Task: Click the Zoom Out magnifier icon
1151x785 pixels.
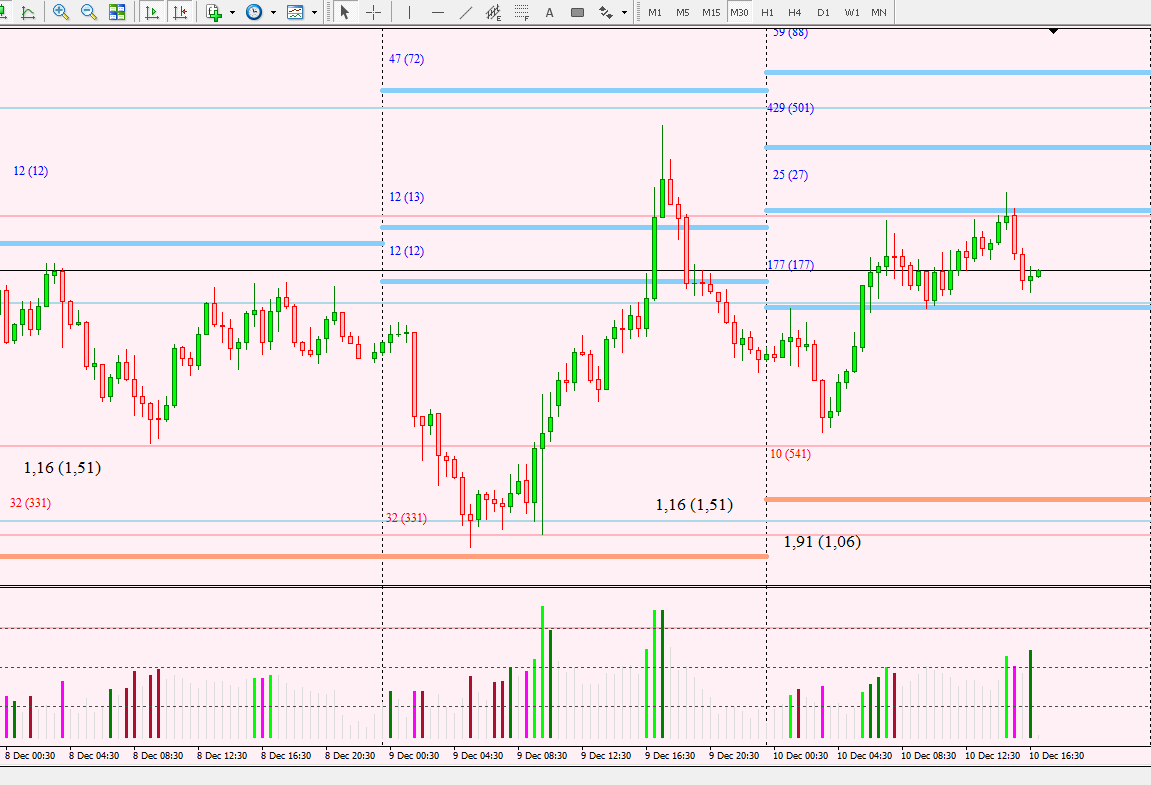Action: (x=89, y=12)
